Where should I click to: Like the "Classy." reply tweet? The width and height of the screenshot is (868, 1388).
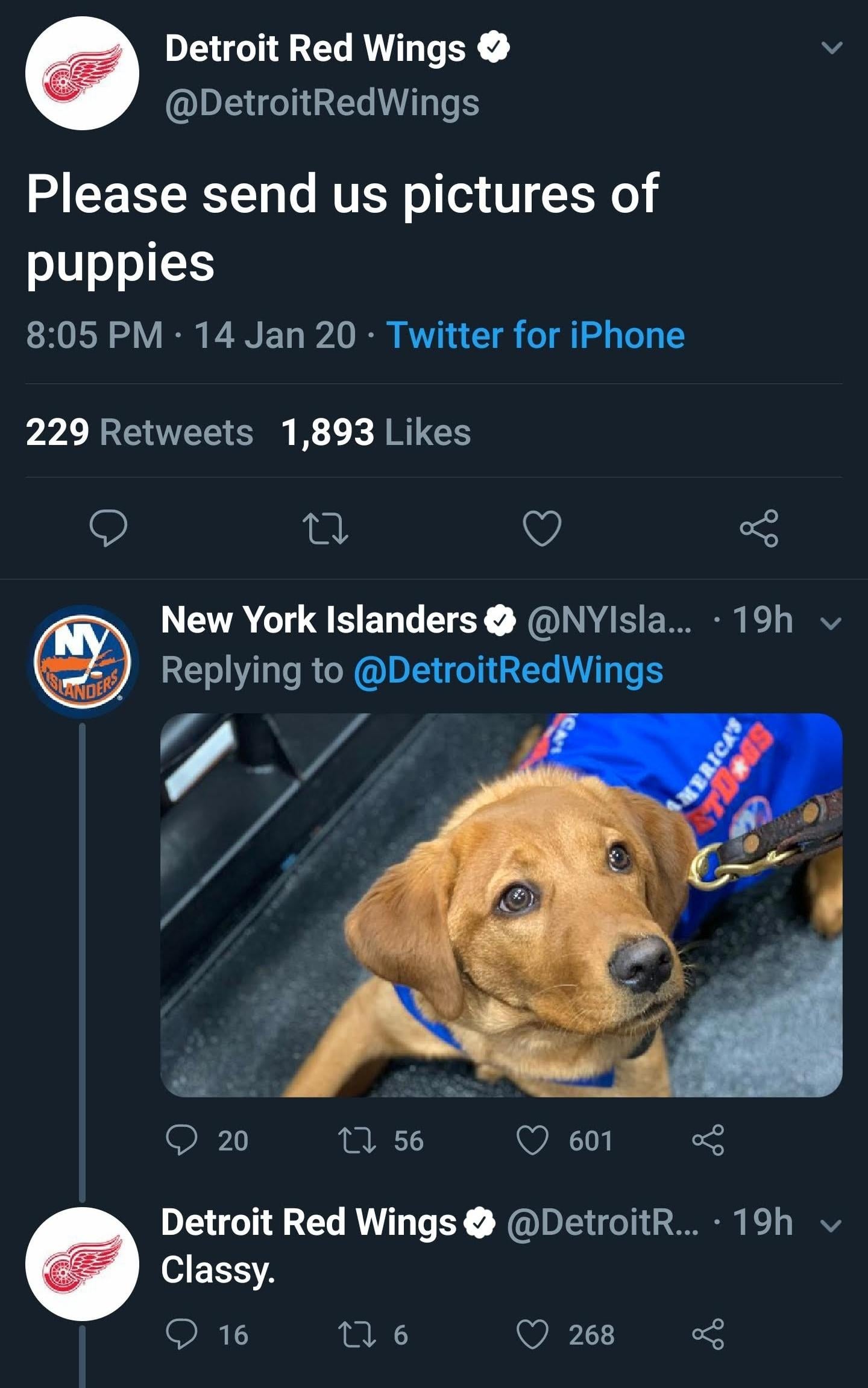point(533,1334)
